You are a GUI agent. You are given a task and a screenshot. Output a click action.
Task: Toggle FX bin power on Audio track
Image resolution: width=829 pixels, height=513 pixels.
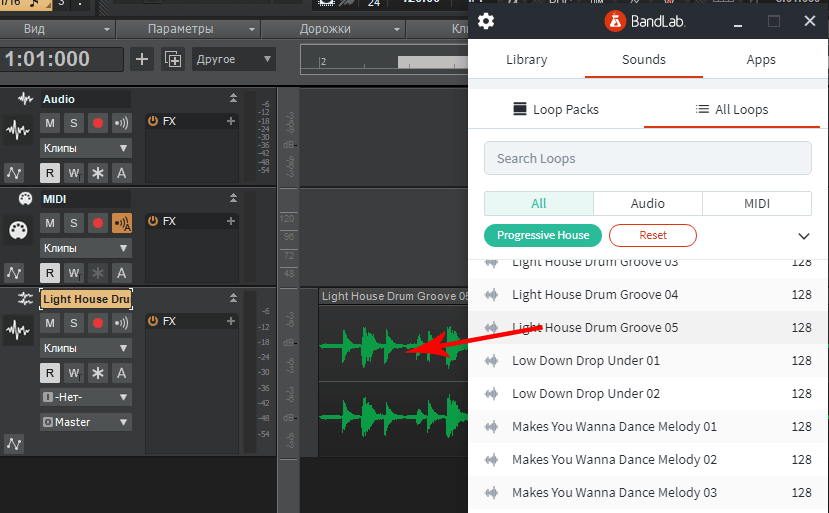click(153, 122)
